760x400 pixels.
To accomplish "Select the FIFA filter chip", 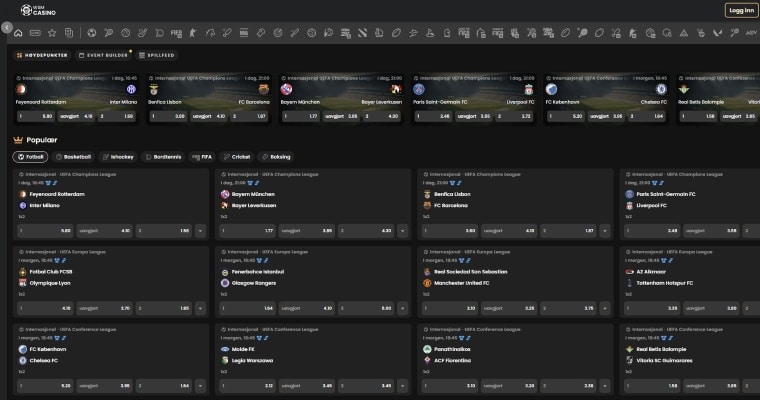I will [202, 157].
